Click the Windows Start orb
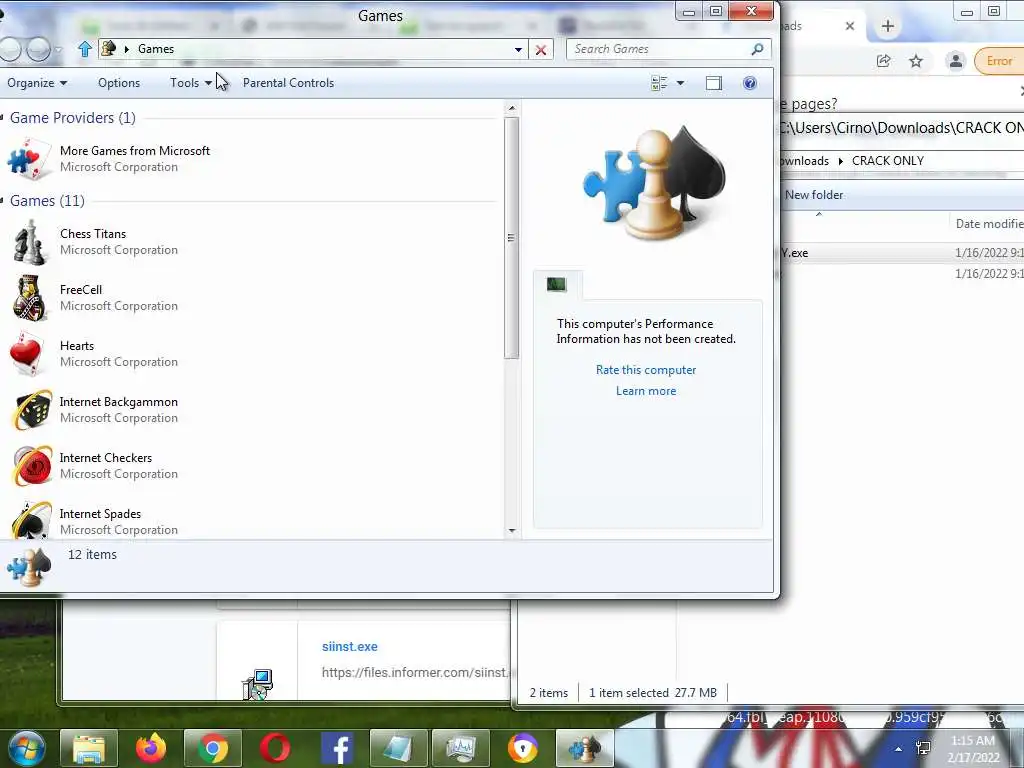This screenshot has height=768, width=1024. tap(26, 748)
